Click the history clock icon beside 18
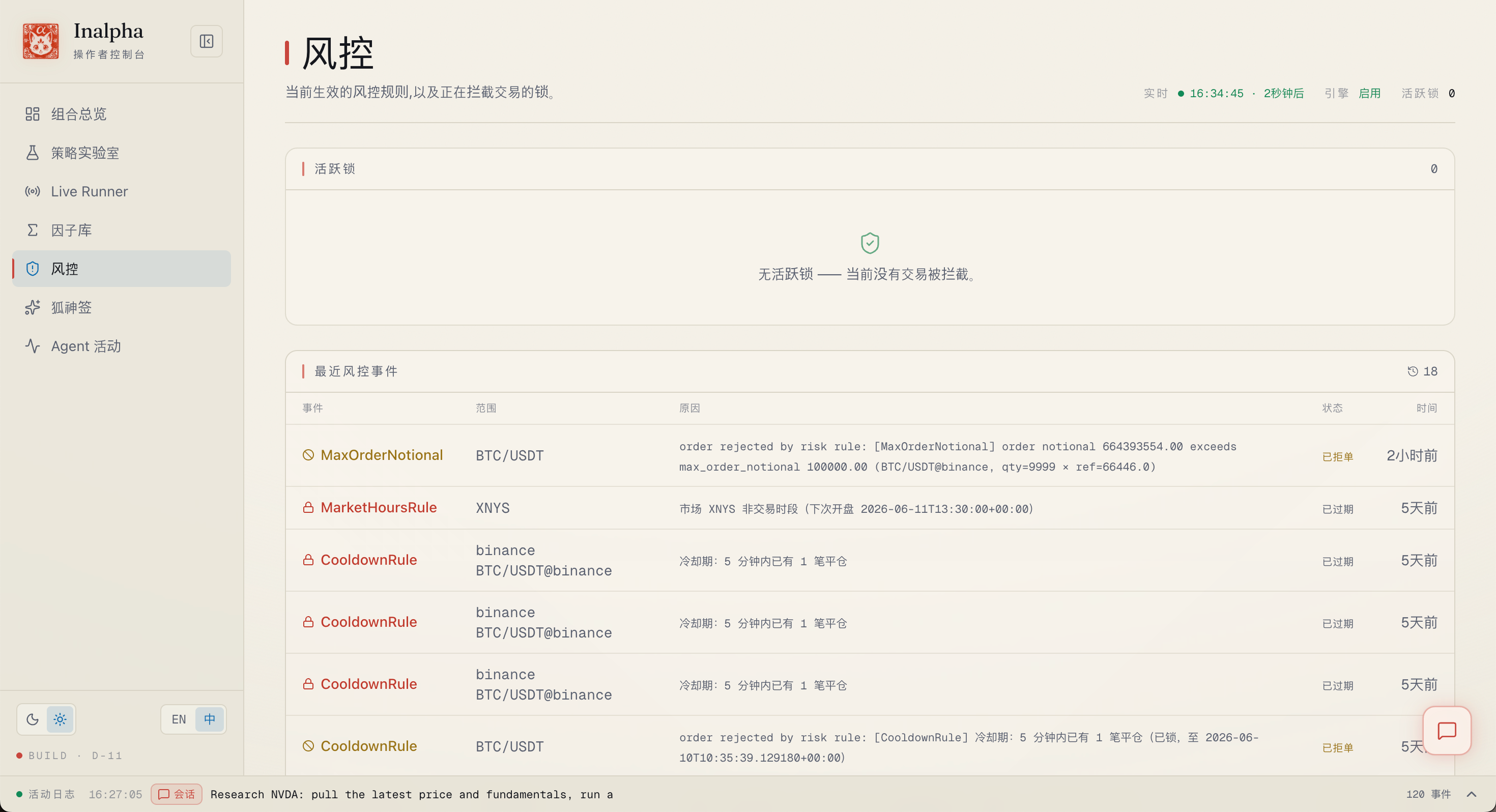 pos(1413,371)
